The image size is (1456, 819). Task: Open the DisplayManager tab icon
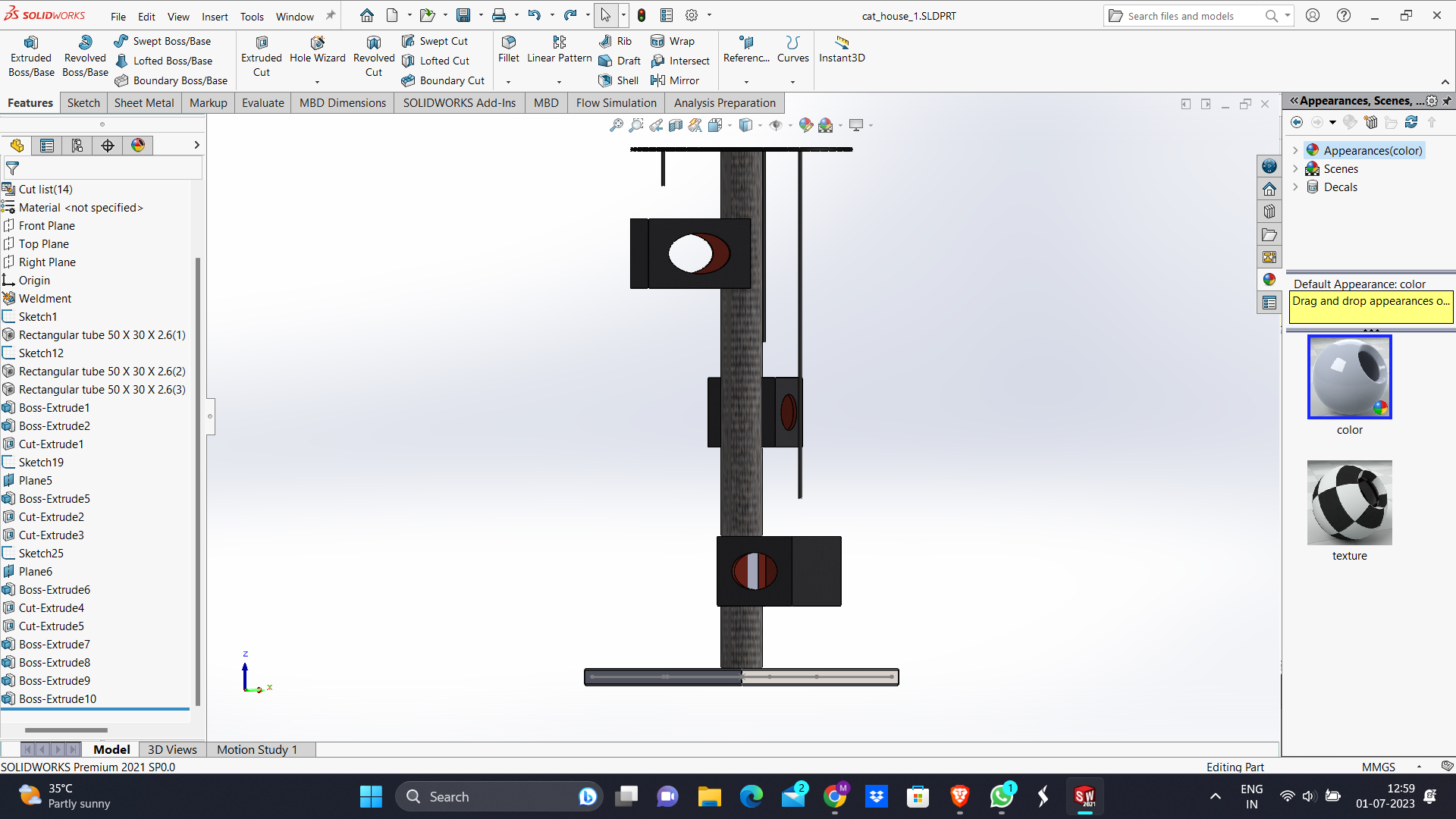[138, 146]
